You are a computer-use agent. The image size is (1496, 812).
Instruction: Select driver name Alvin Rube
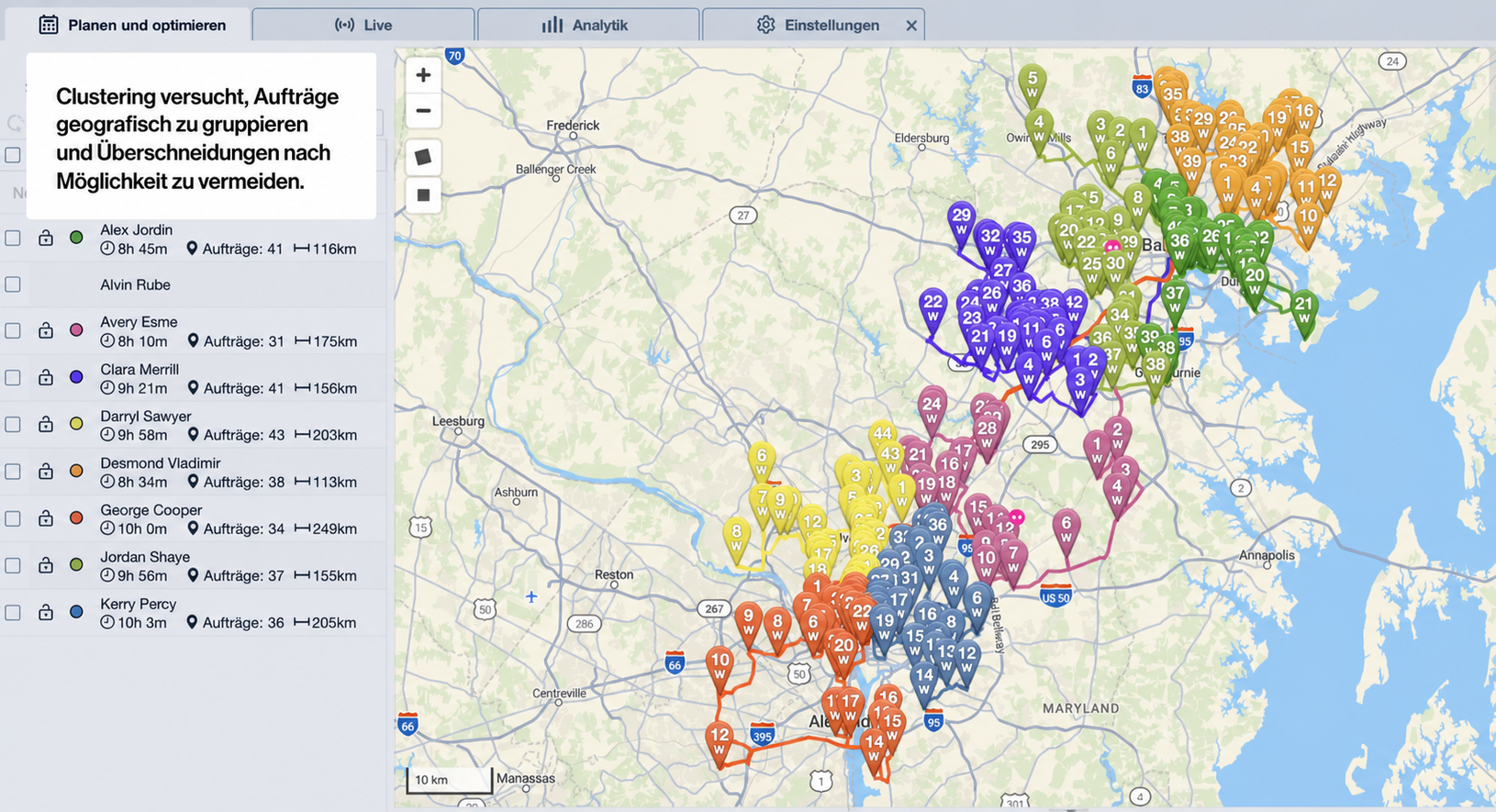point(135,284)
